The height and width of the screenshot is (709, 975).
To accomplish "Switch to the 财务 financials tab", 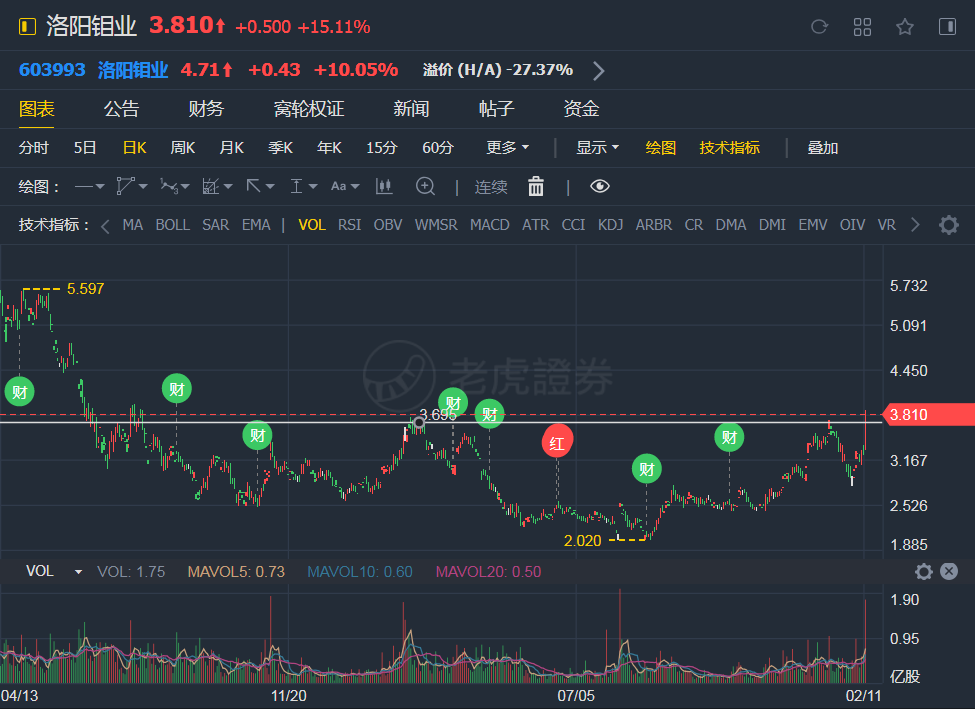I will click(x=206, y=109).
